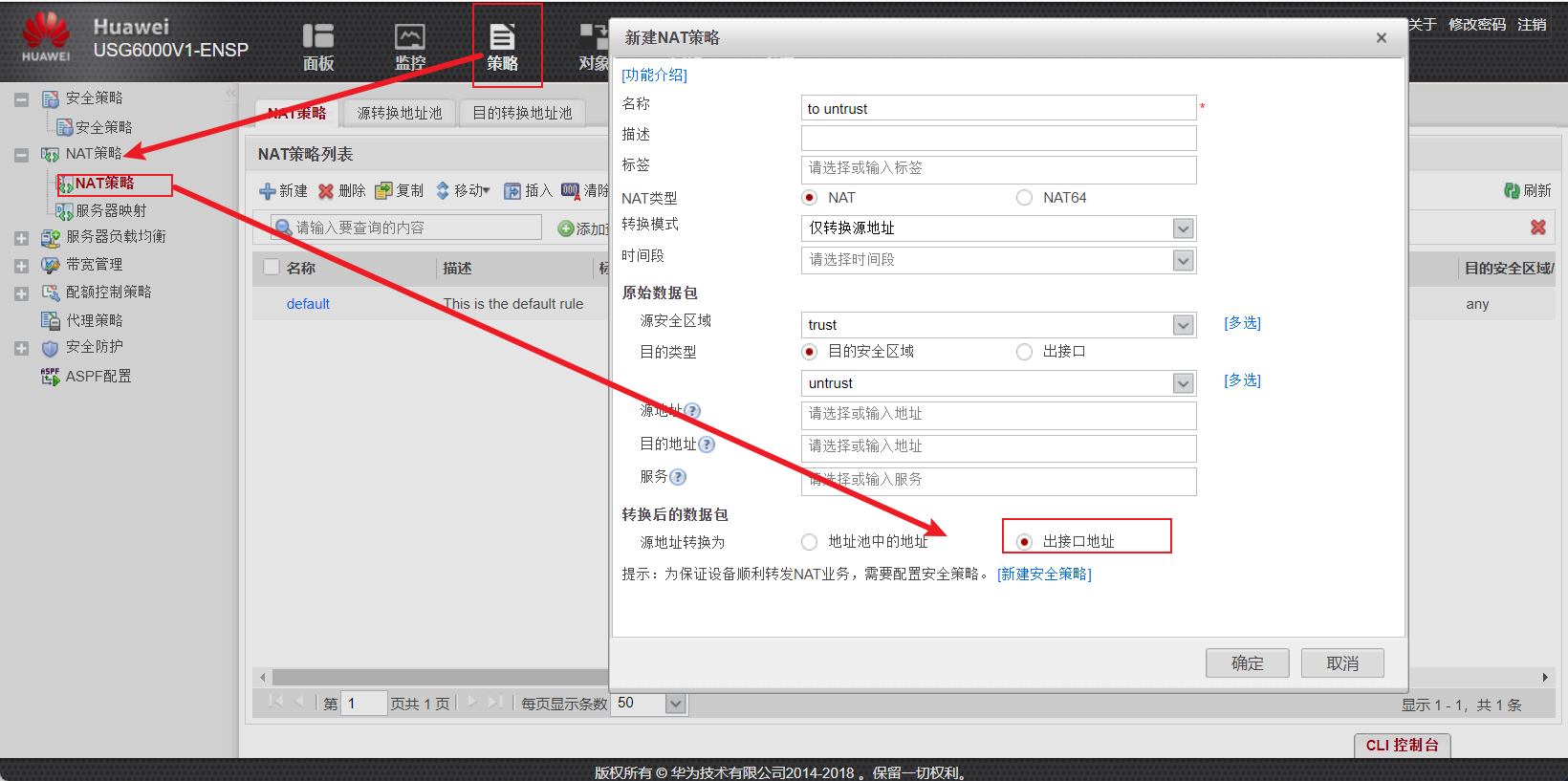Select 地址池中的地址 radio button
The width and height of the screenshot is (1568, 781).
coord(810,542)
